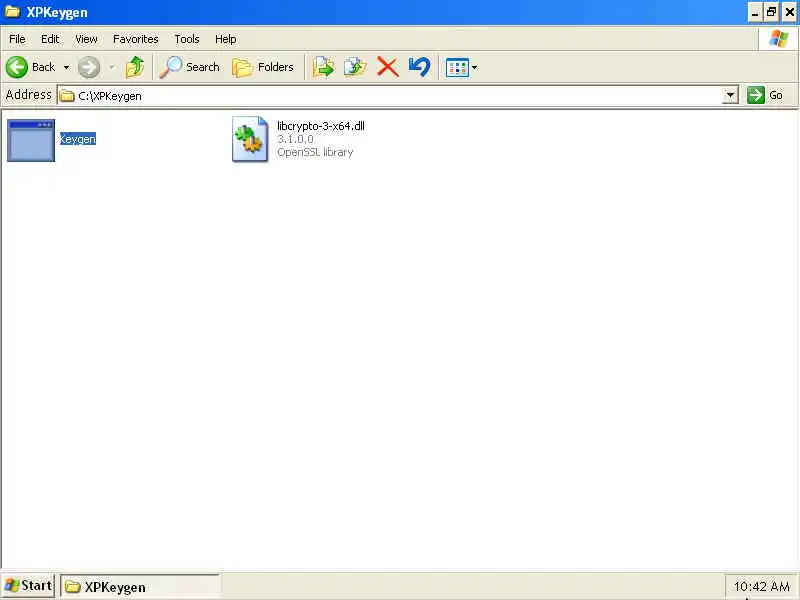Open the Back history dropdown arrow
This screenshot has width=800, height=600.
(x=66, y=67)
